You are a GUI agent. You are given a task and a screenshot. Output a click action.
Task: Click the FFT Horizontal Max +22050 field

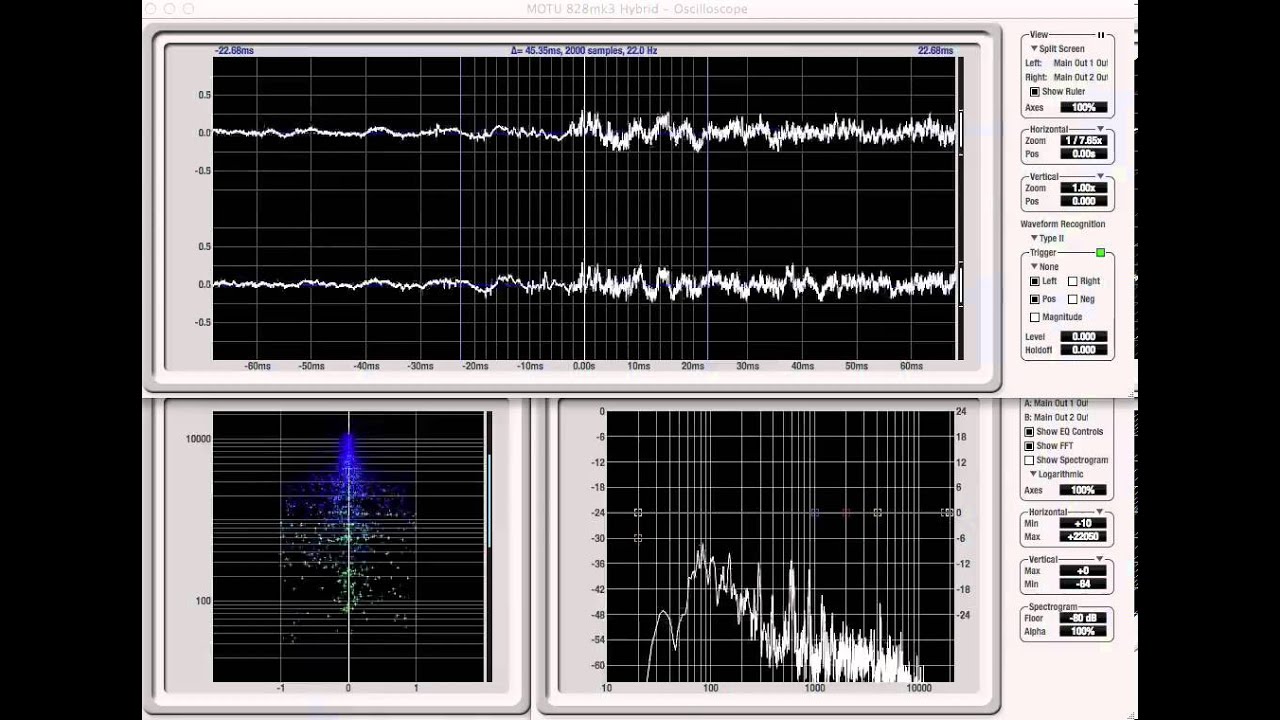[1083, 537]
